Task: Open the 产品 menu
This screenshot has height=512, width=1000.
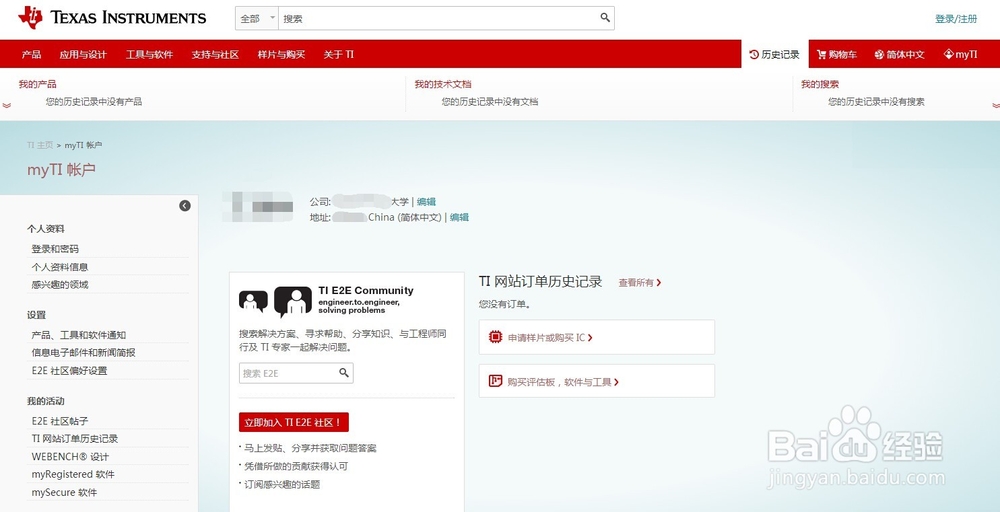Action: click(x=31, y=54)
